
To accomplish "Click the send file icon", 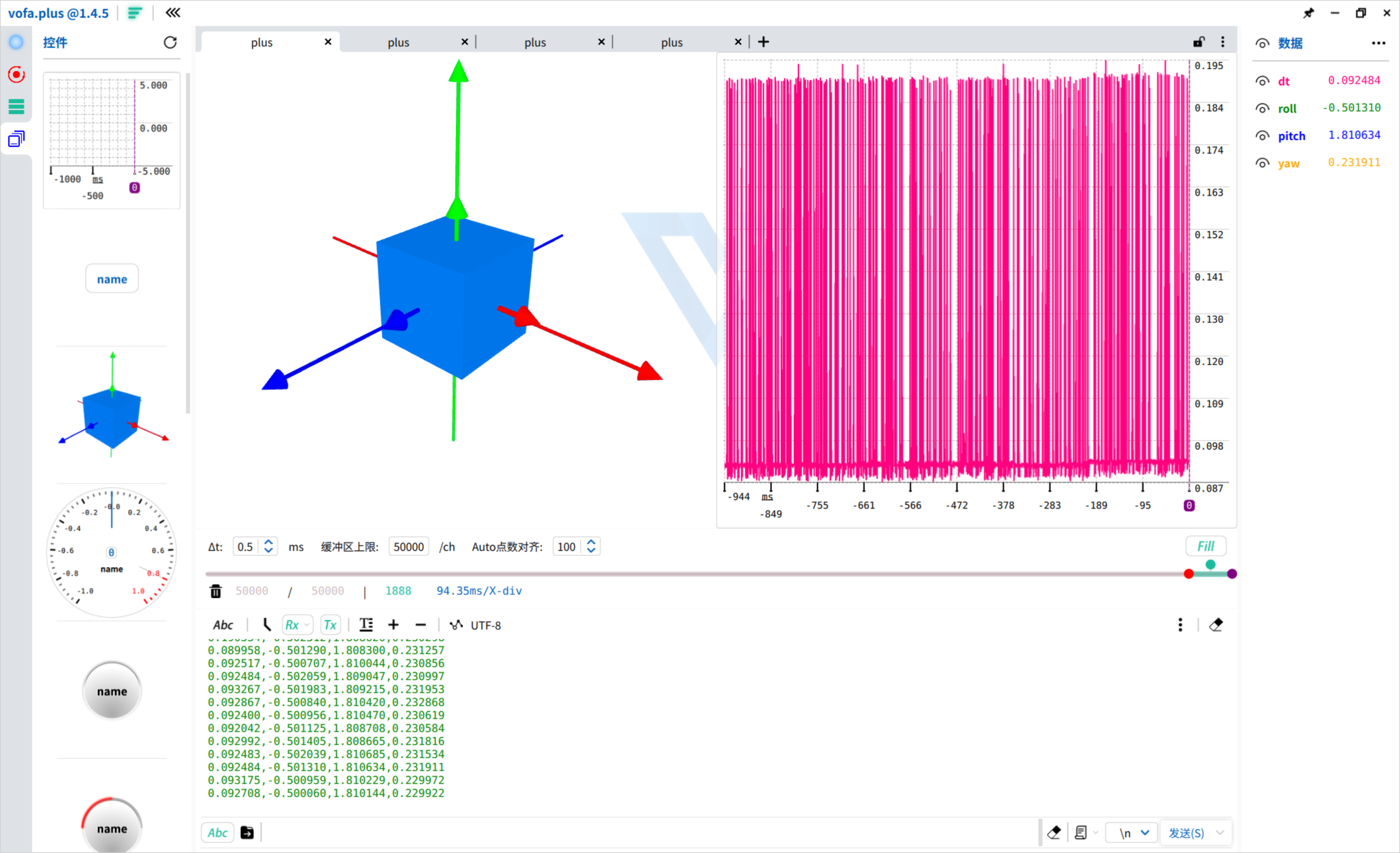I will (x=247, y=833).
